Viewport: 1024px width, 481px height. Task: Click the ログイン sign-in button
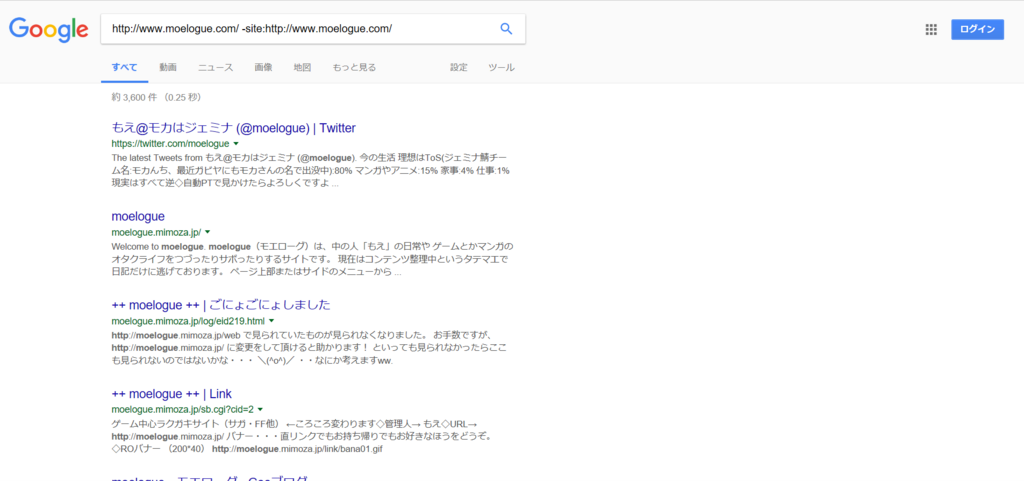pyautogui.click(x=977, y=29)
